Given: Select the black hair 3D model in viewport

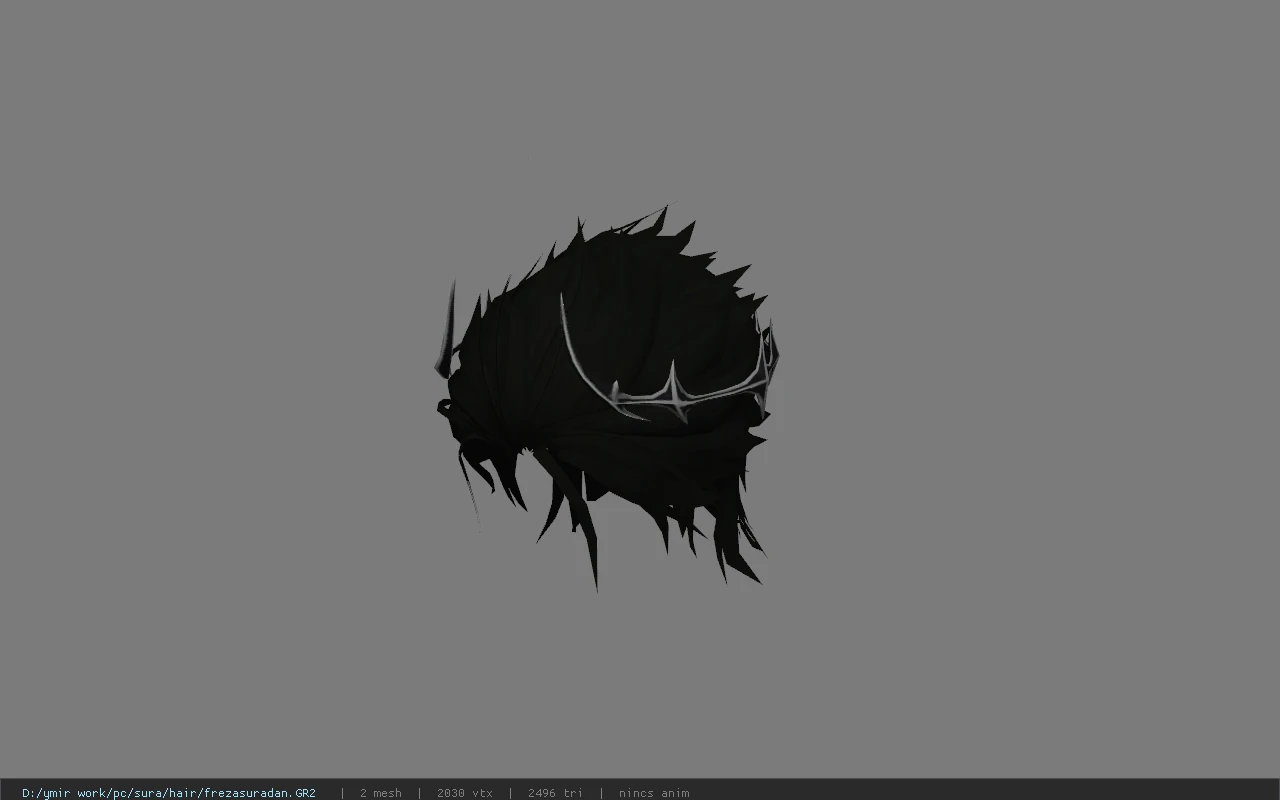Looking at the screenshot, I should click(607, 398).
